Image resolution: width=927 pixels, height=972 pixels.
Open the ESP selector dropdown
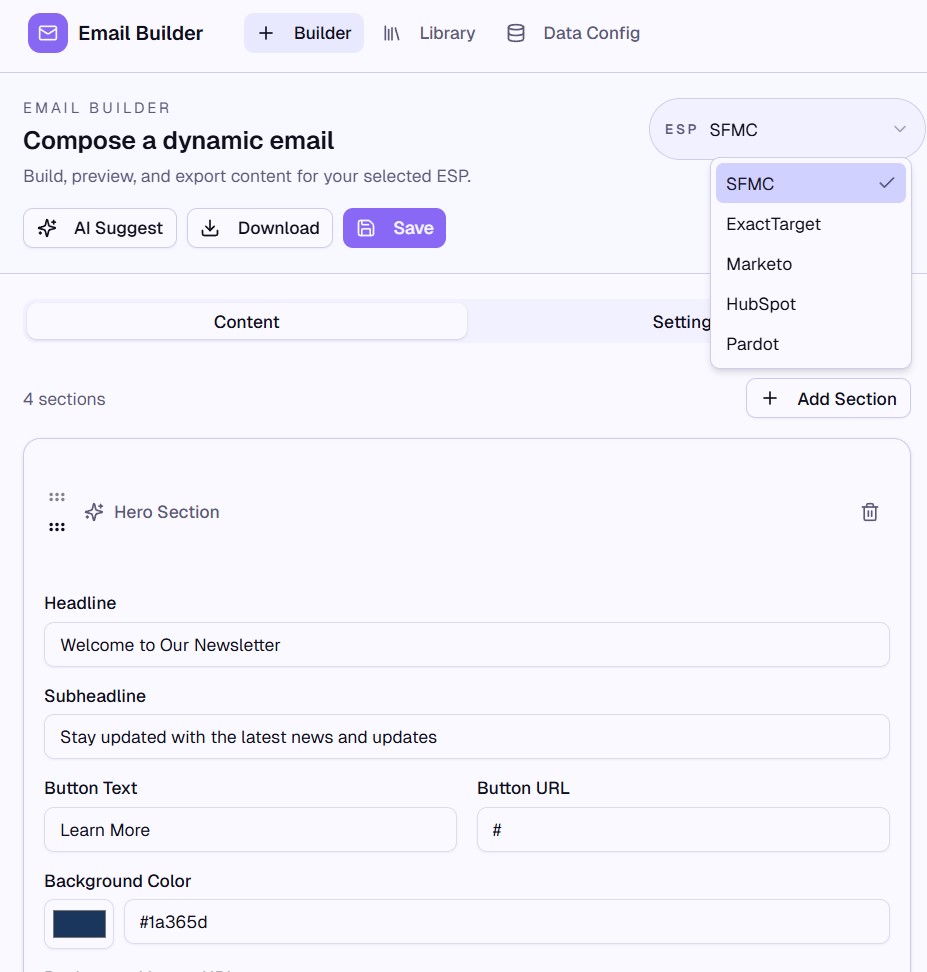point(786,129)
